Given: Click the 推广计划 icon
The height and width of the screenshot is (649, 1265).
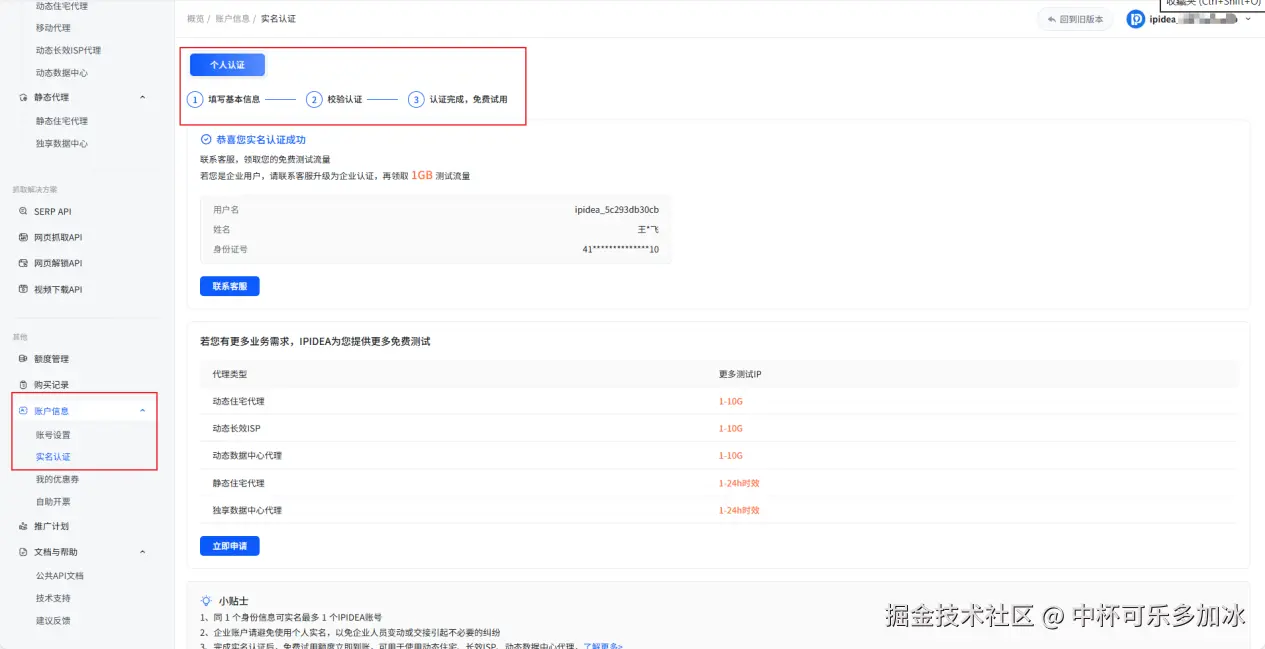Looking at the screenshot, I should click(x=24, y=526).
